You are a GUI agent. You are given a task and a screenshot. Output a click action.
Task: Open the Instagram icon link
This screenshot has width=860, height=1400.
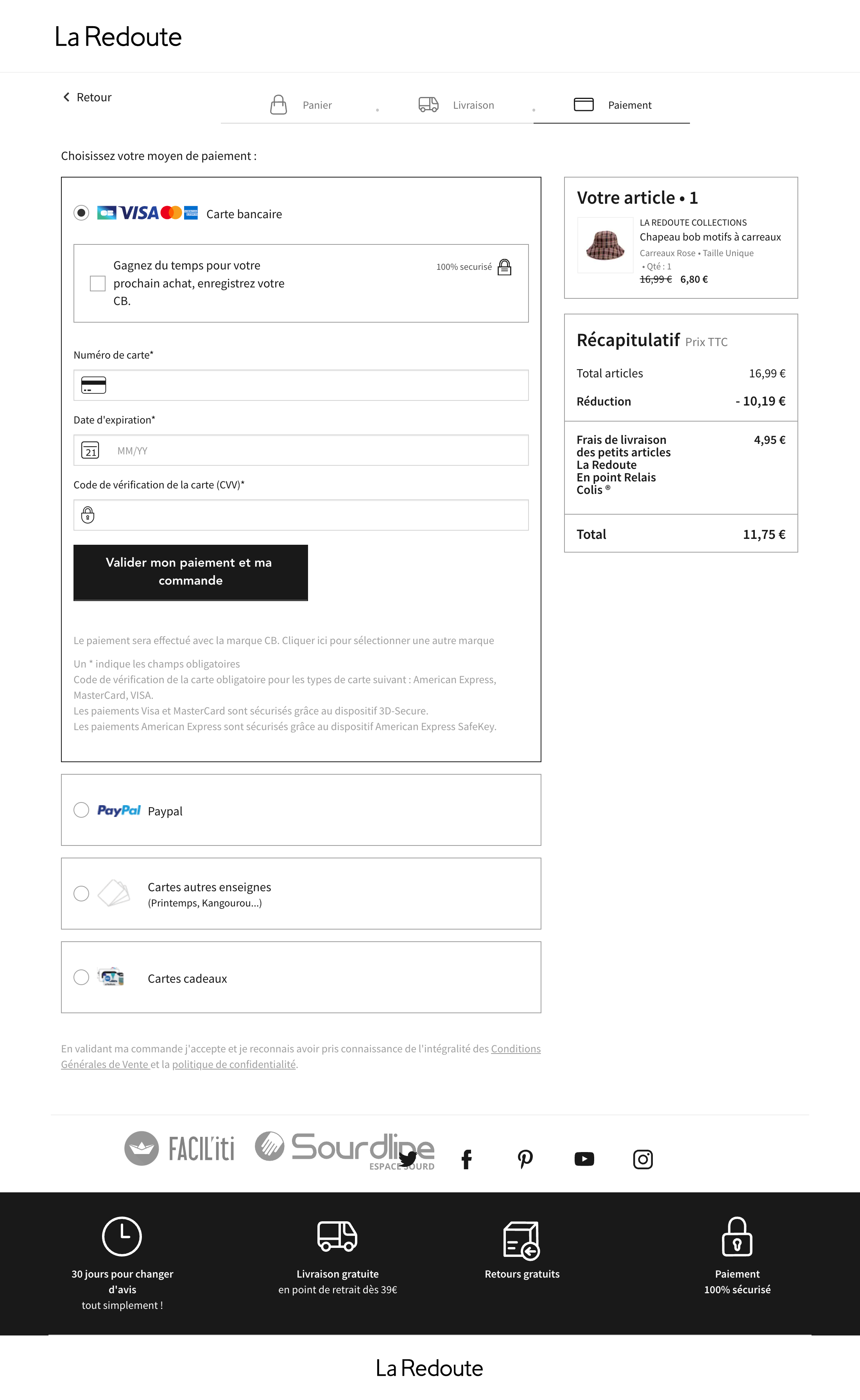coord(643,1159)
